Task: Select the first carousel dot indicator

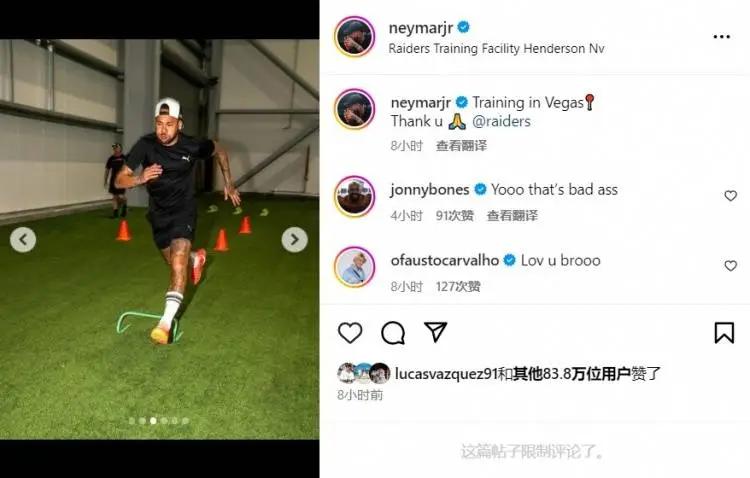Action: coord(132,421)
